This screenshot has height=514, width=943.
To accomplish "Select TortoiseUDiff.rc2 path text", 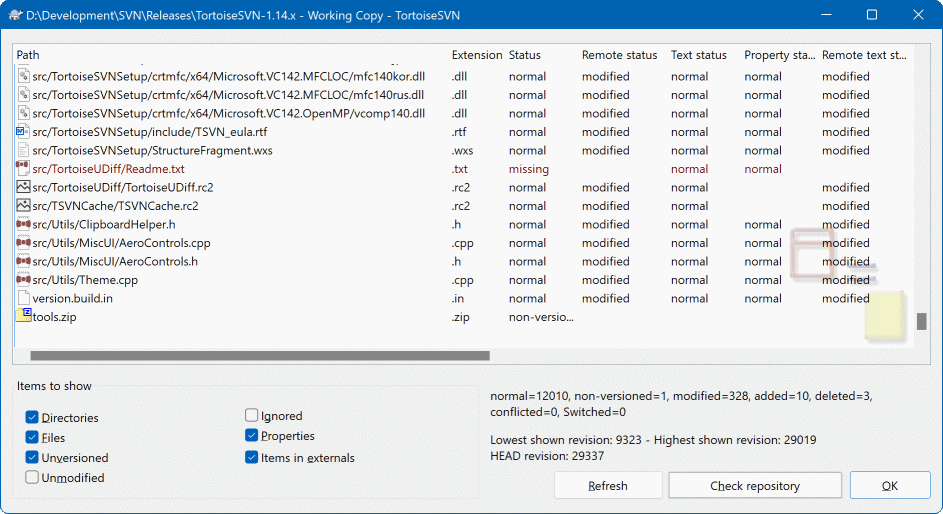I will 123,187.
